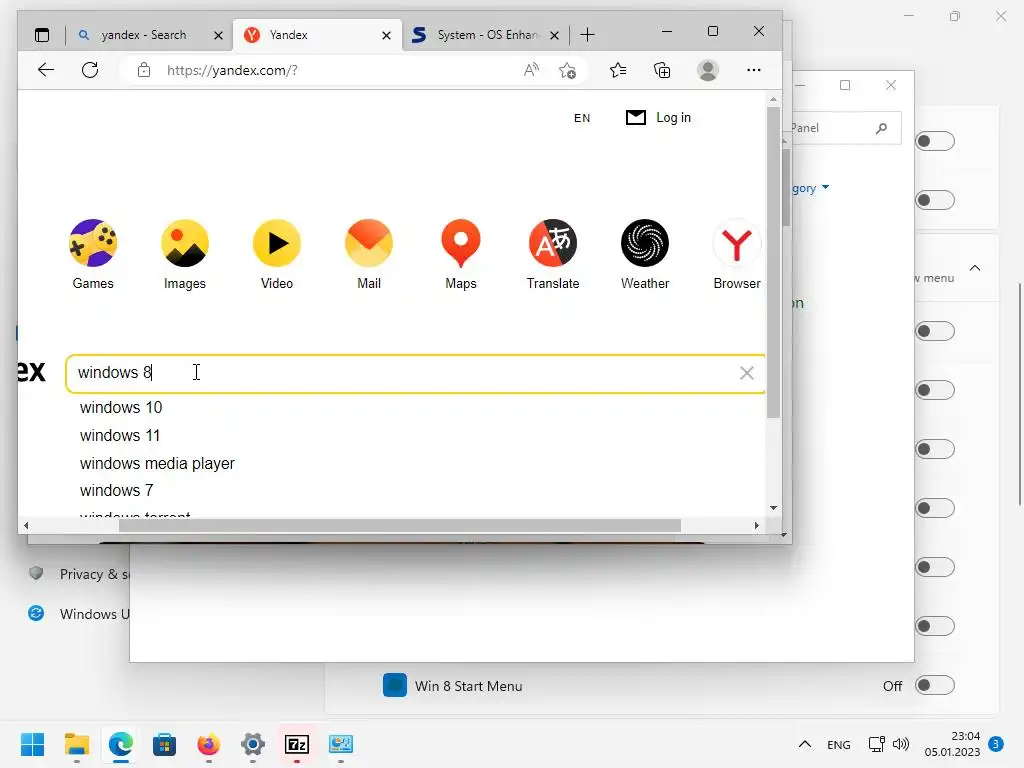Open Yandex Maps icon
Screen dimensions: 1024x768
coord(461,243)
